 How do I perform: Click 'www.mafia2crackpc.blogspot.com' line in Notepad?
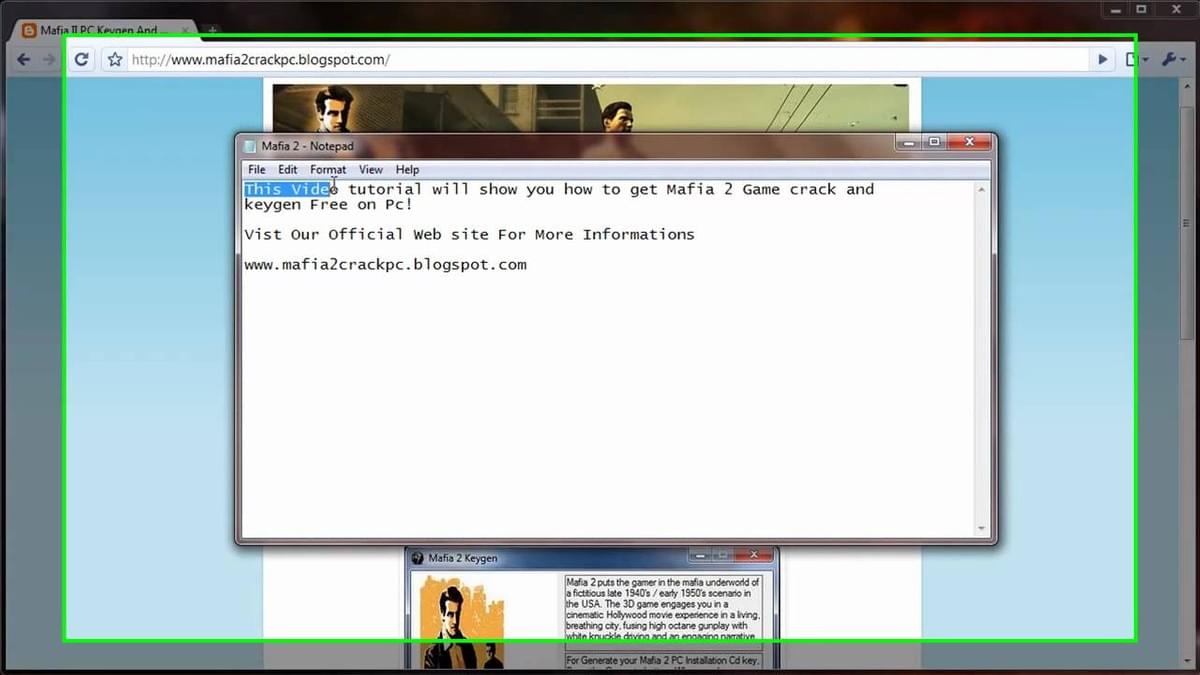point(385,265)
